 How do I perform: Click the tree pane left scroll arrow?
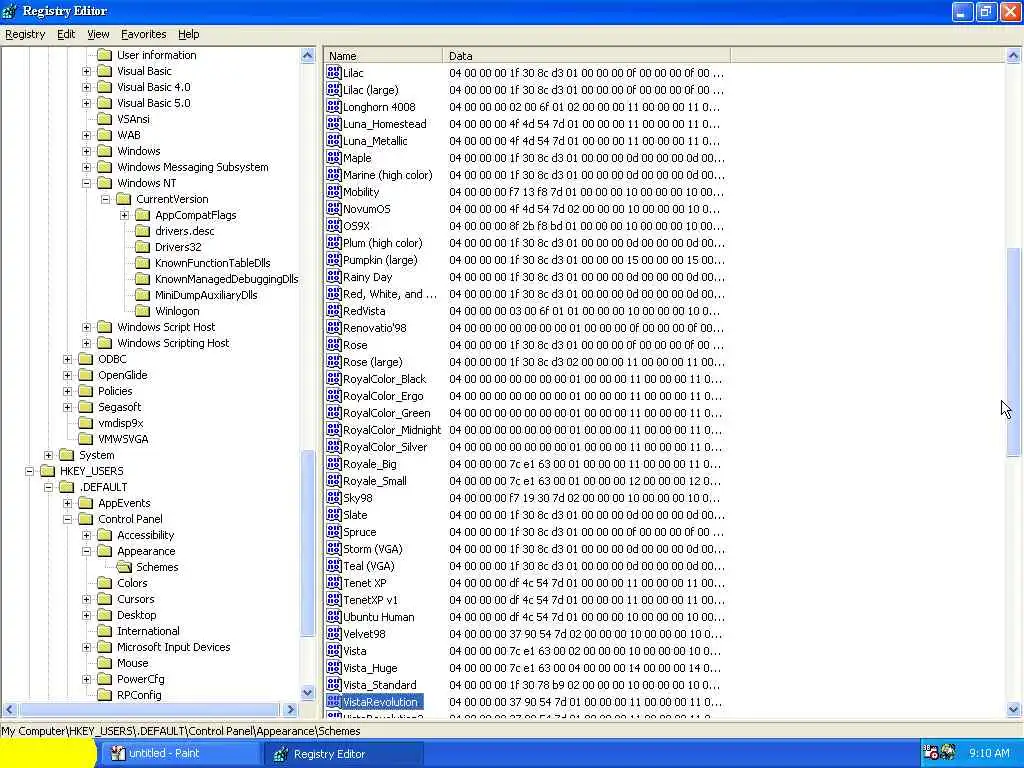pyautogui.click(x=9, y=709)
